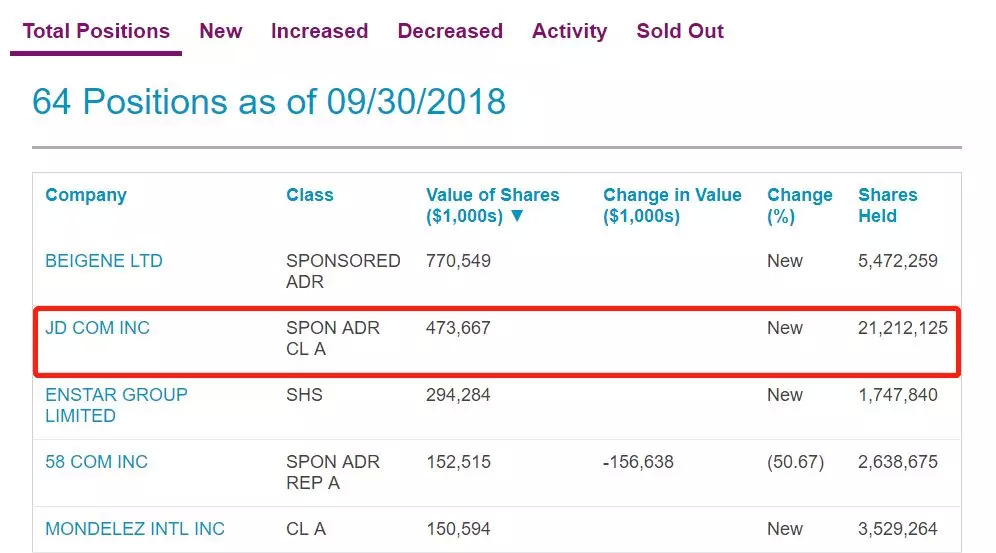
Task: Sort by the Company column header
Action: click(86, 195)
